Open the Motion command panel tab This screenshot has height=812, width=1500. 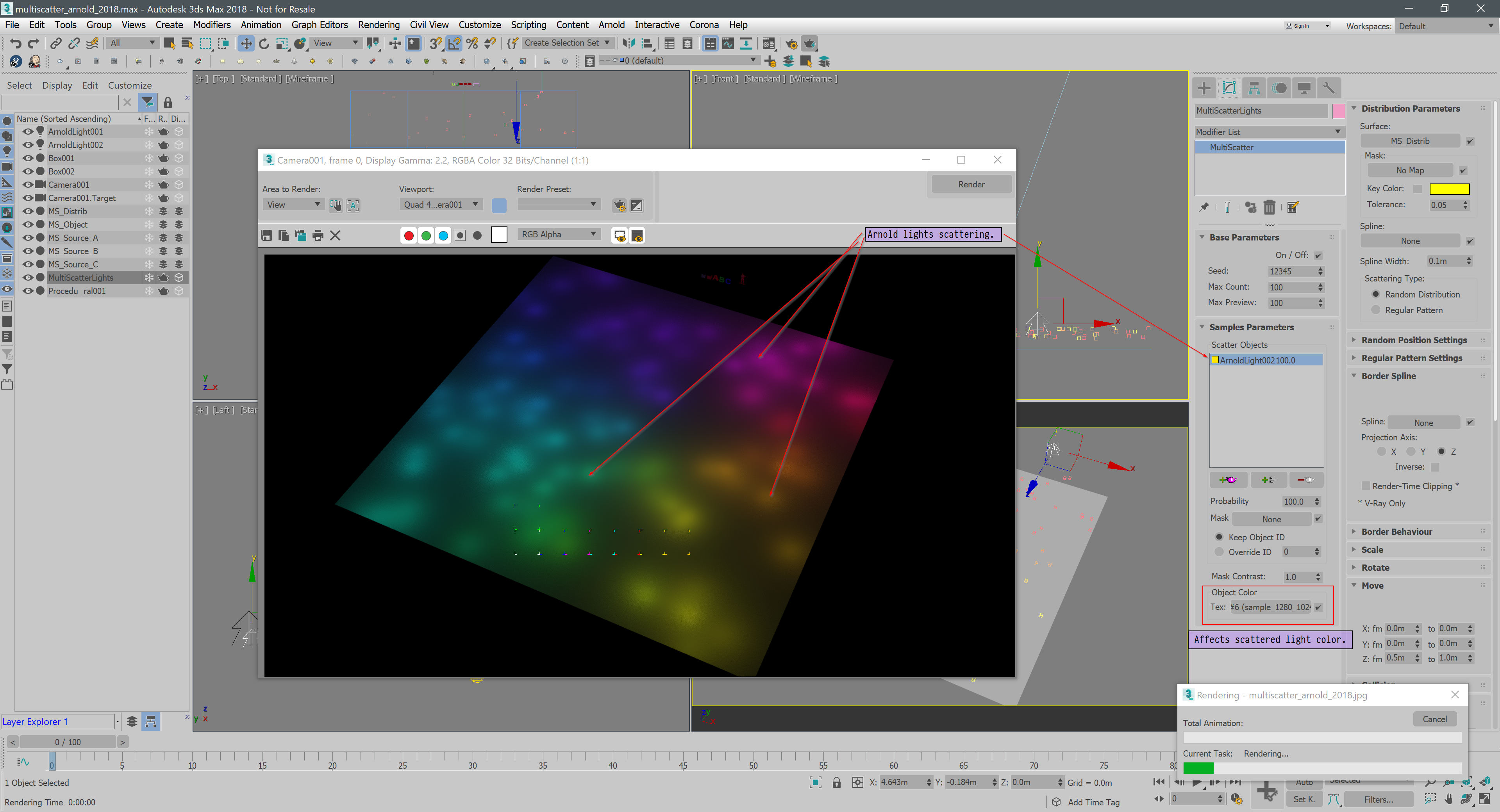coord(1279,88)
